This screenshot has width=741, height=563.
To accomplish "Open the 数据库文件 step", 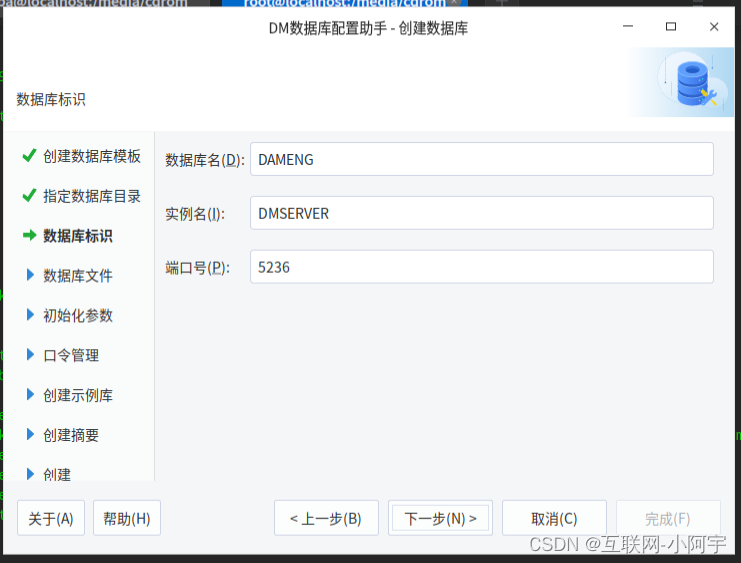I will pyautogui.click(x=78, y=276).
